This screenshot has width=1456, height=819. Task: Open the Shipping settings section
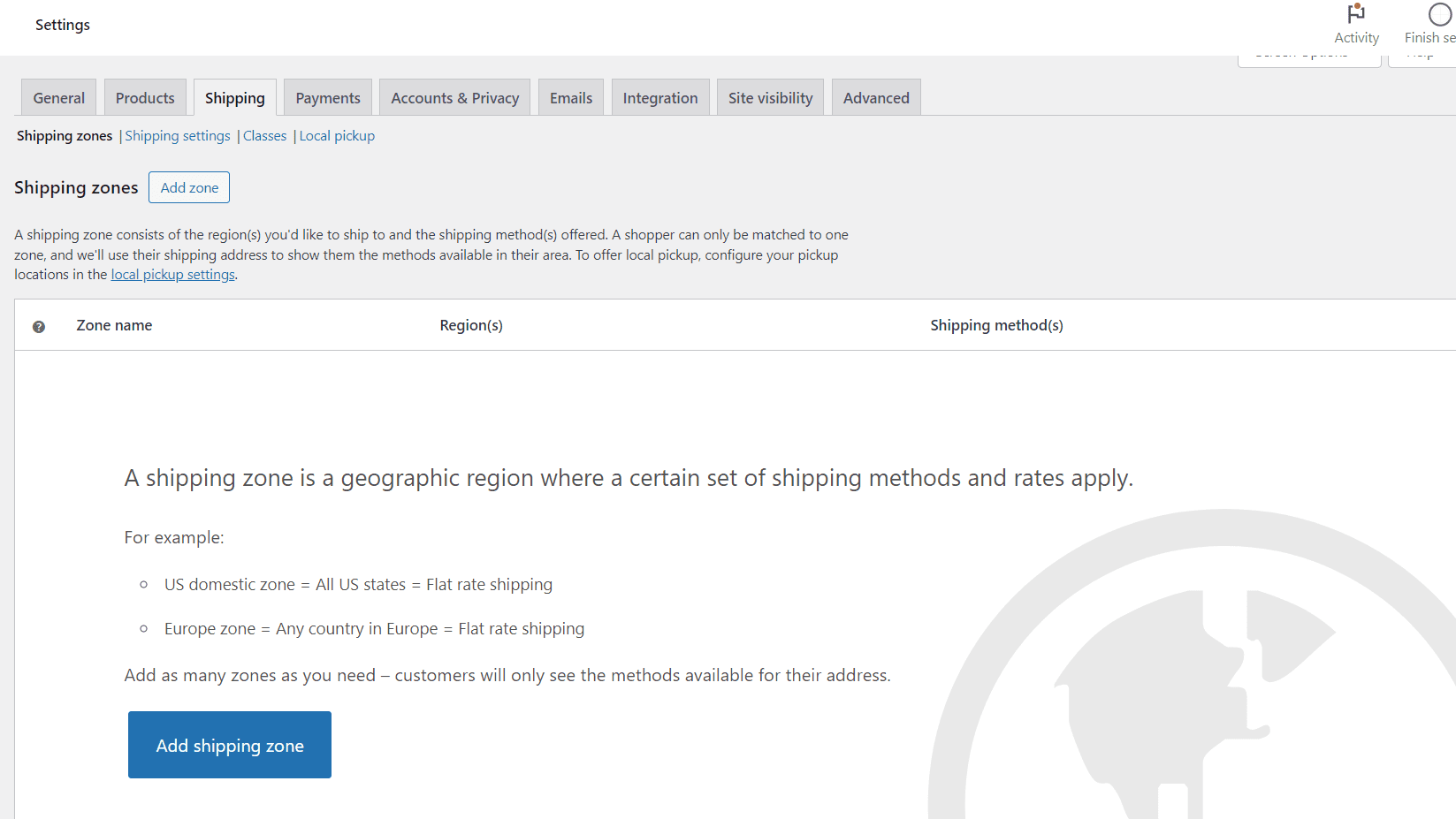(177, 135)
